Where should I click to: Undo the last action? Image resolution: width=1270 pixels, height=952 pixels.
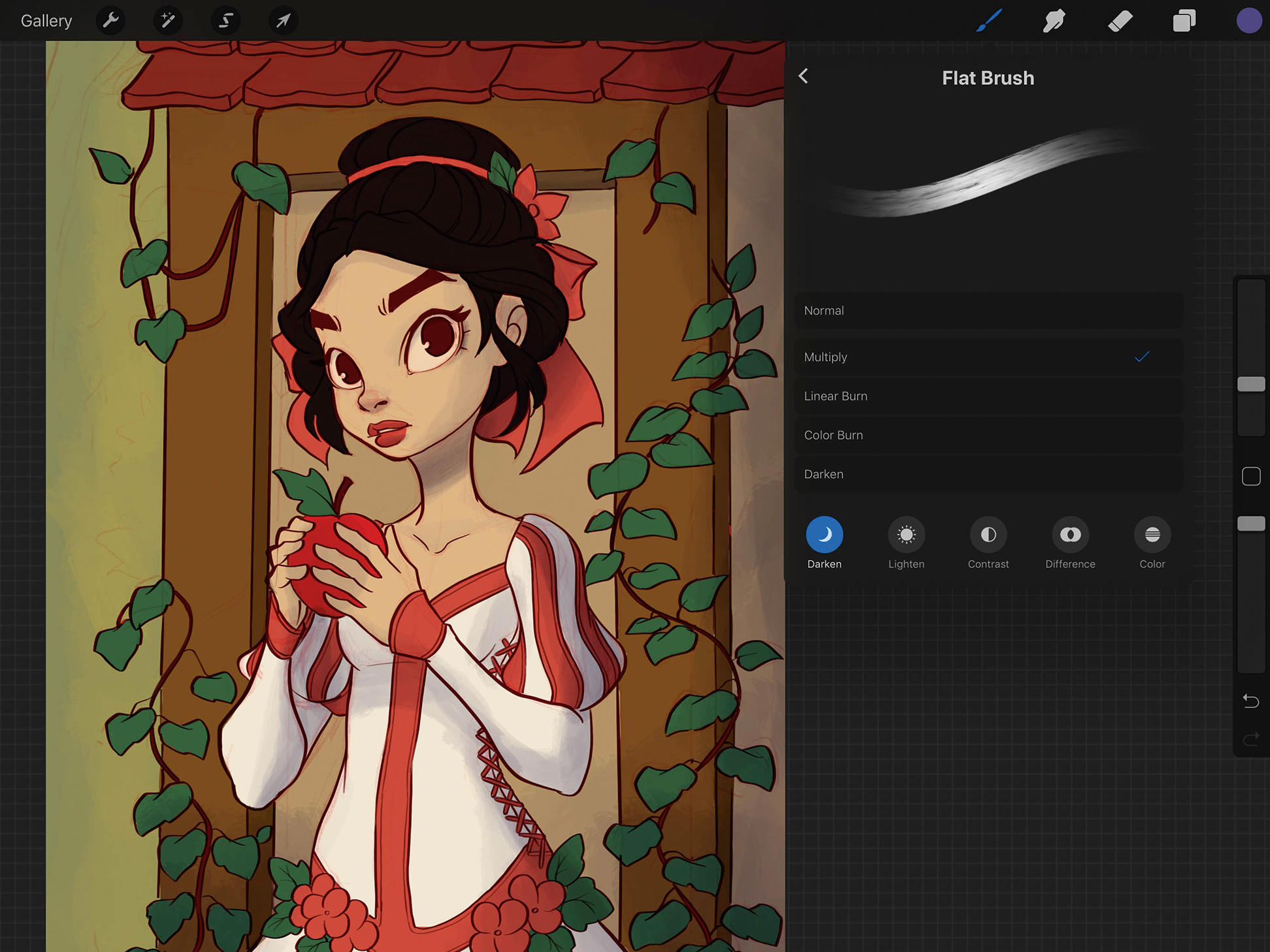click(1251, 701)
